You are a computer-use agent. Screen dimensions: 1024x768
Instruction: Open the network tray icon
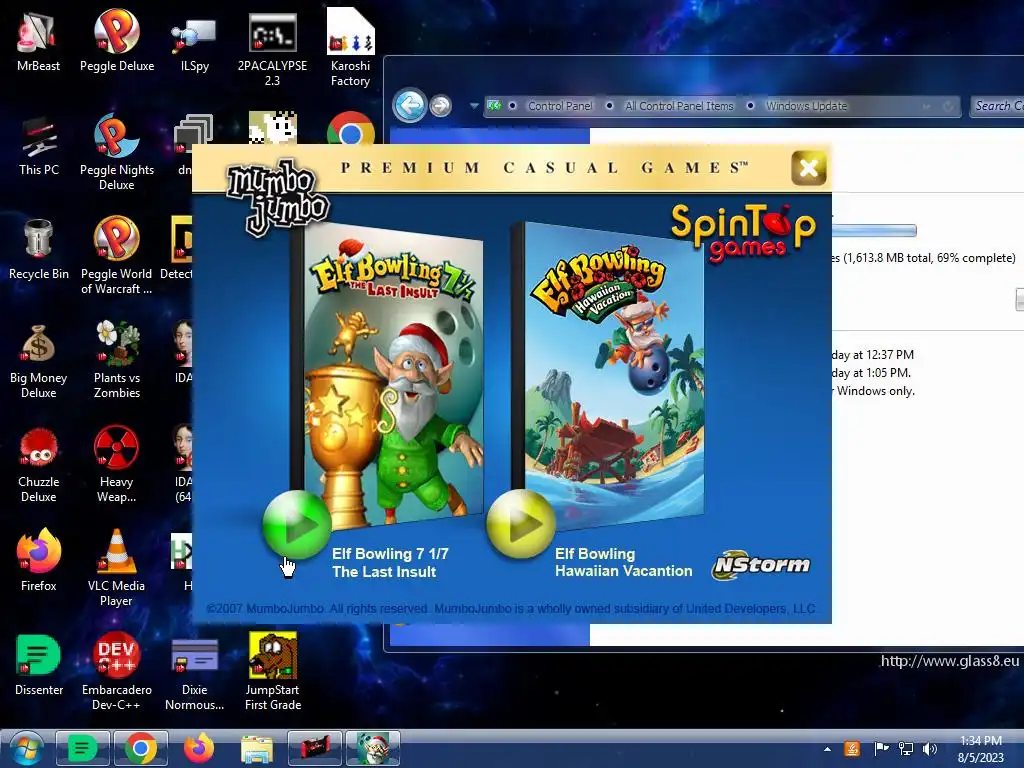coord(906,749)
